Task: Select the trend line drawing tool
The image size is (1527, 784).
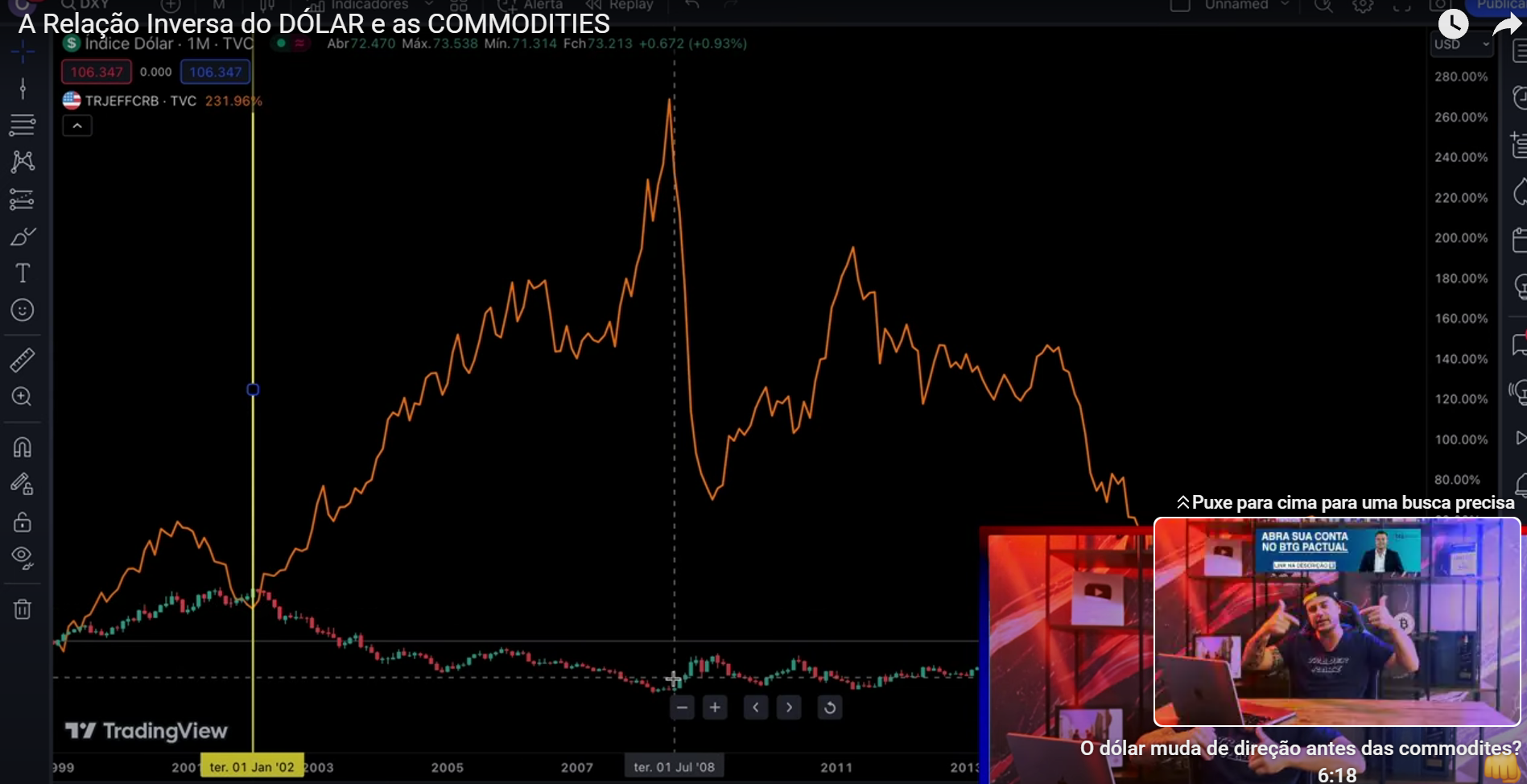Action: [x=23, y=89]
